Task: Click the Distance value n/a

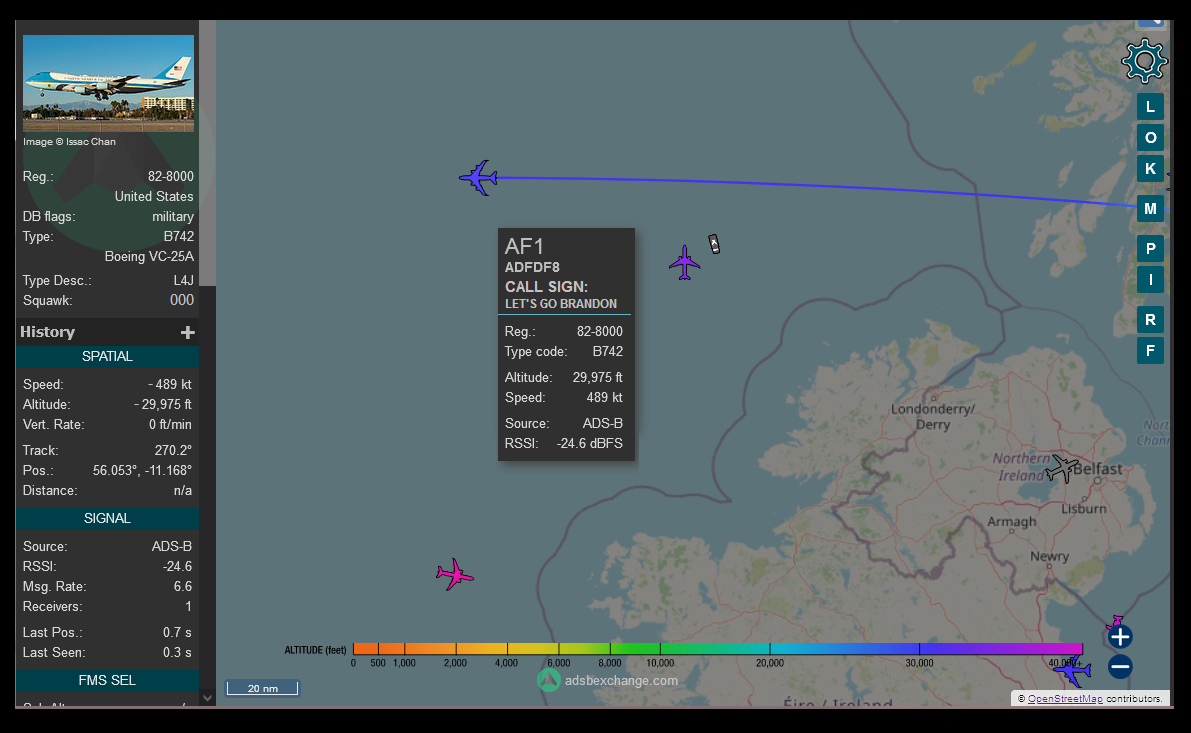Action: (182, 491)
